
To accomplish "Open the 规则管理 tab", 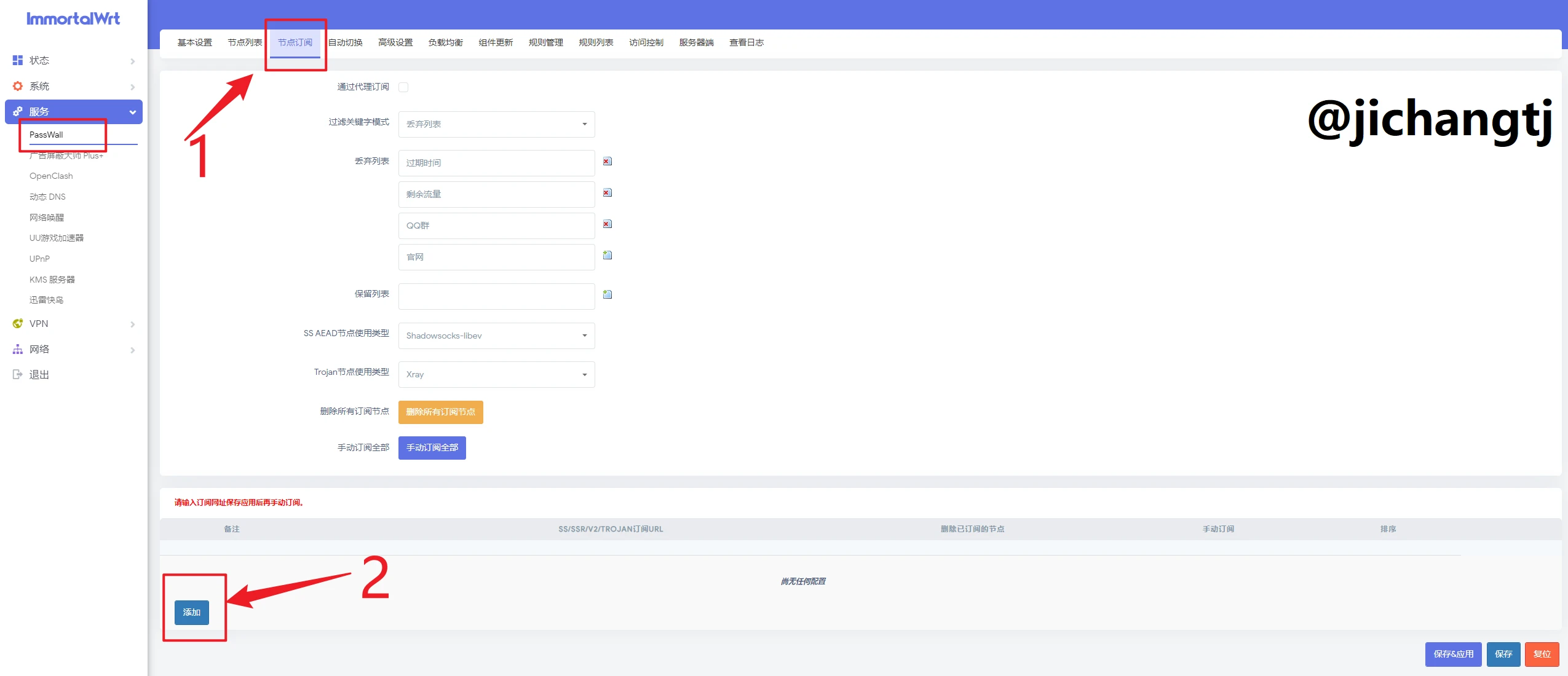I will click(546, 42).
